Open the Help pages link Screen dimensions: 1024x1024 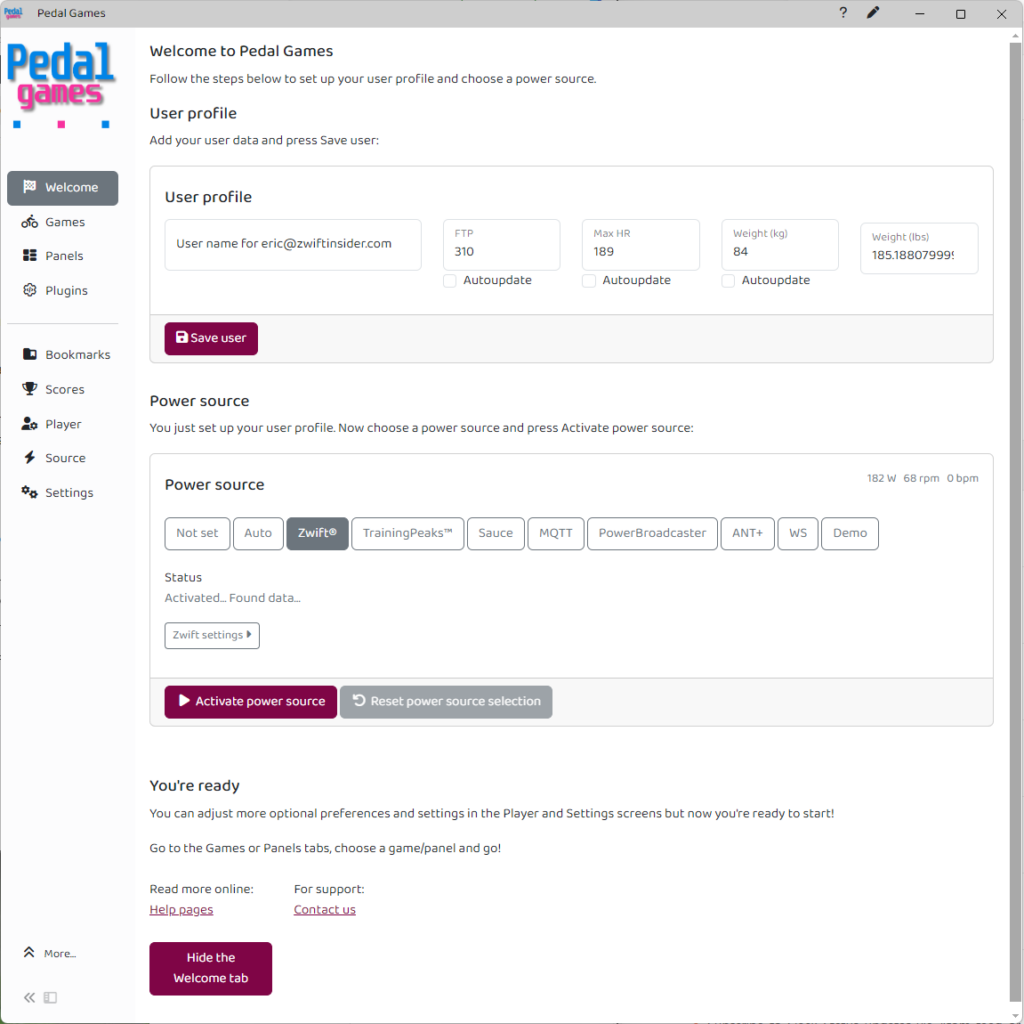tap(181, 910)
